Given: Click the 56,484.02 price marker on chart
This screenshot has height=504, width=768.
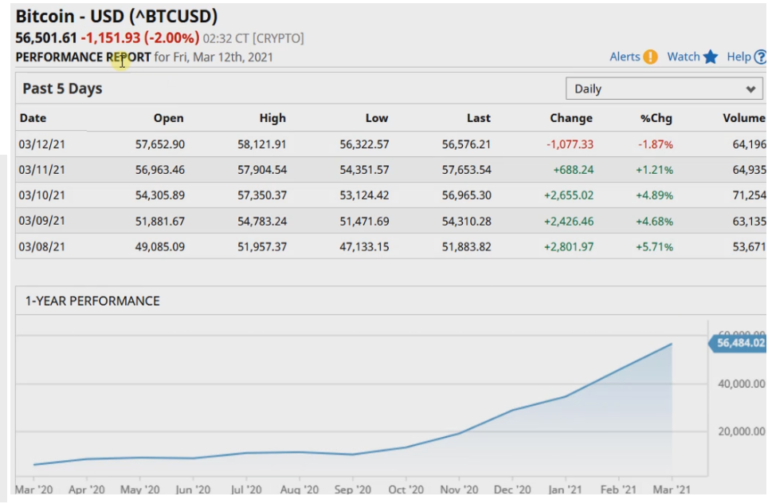Looking at the screenshot, I should click(740, 343).
